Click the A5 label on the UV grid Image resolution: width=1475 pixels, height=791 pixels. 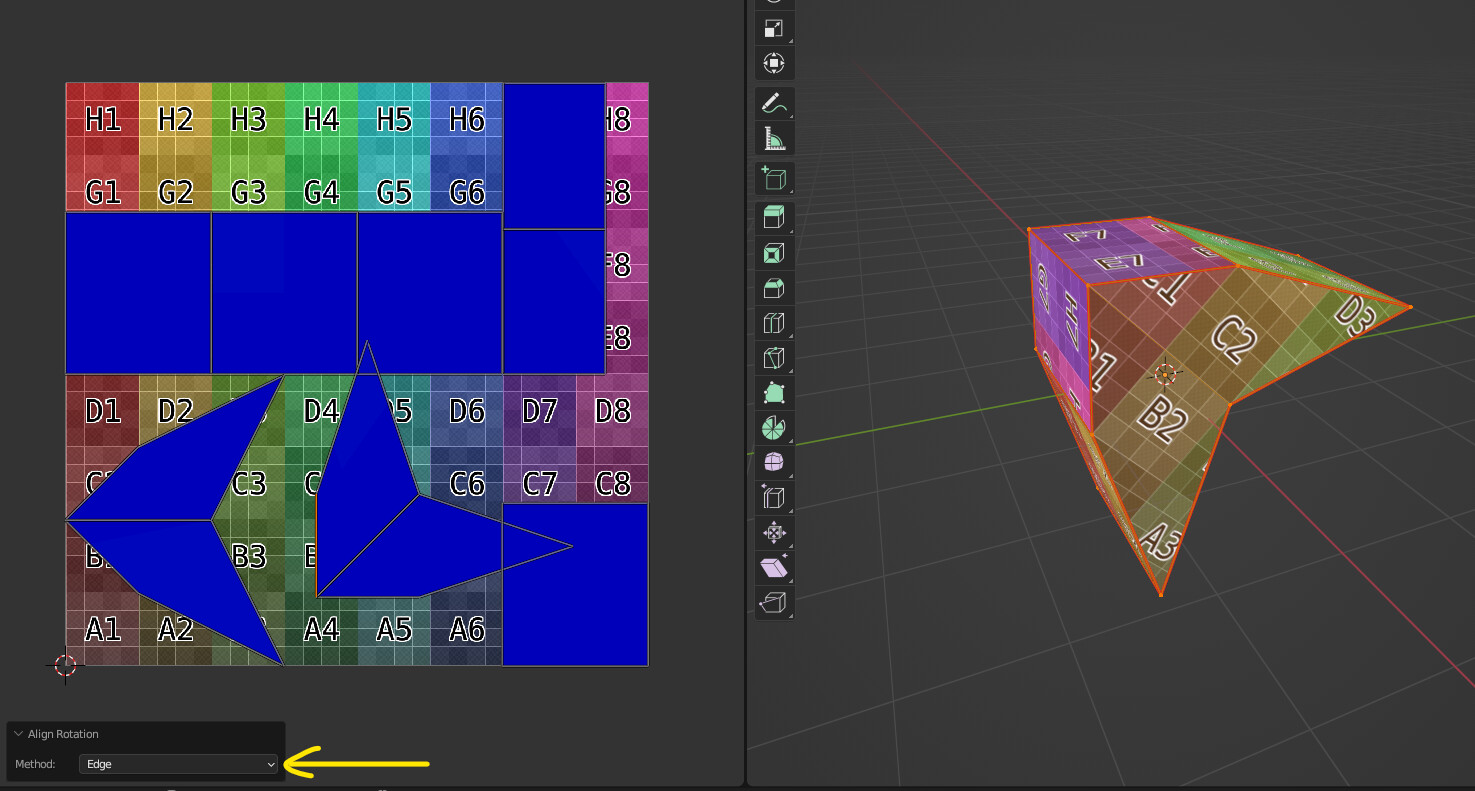coord(394,629)
